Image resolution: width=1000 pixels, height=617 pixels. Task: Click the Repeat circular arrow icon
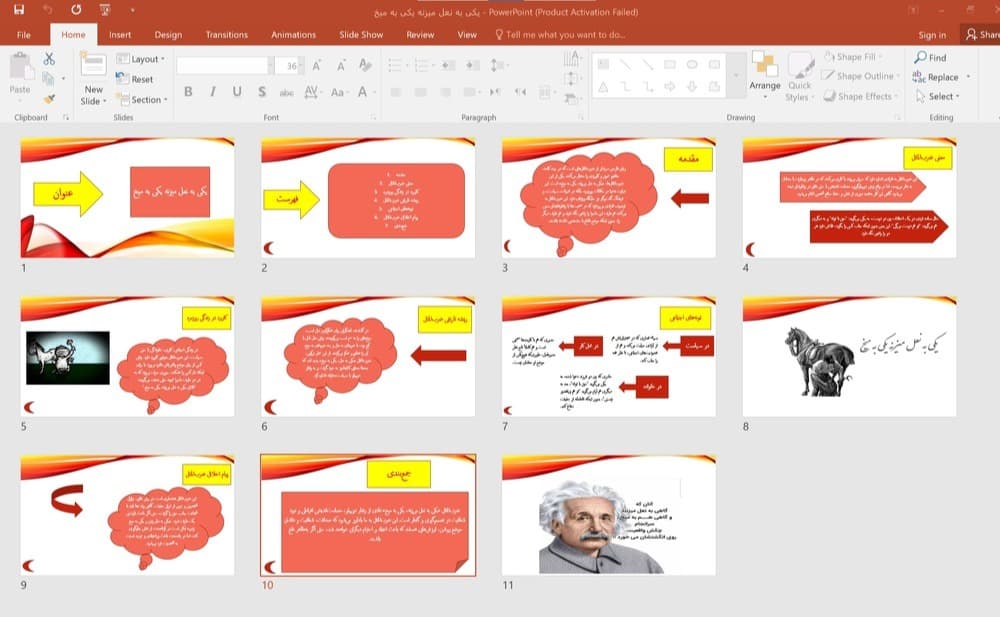(77, 10)
